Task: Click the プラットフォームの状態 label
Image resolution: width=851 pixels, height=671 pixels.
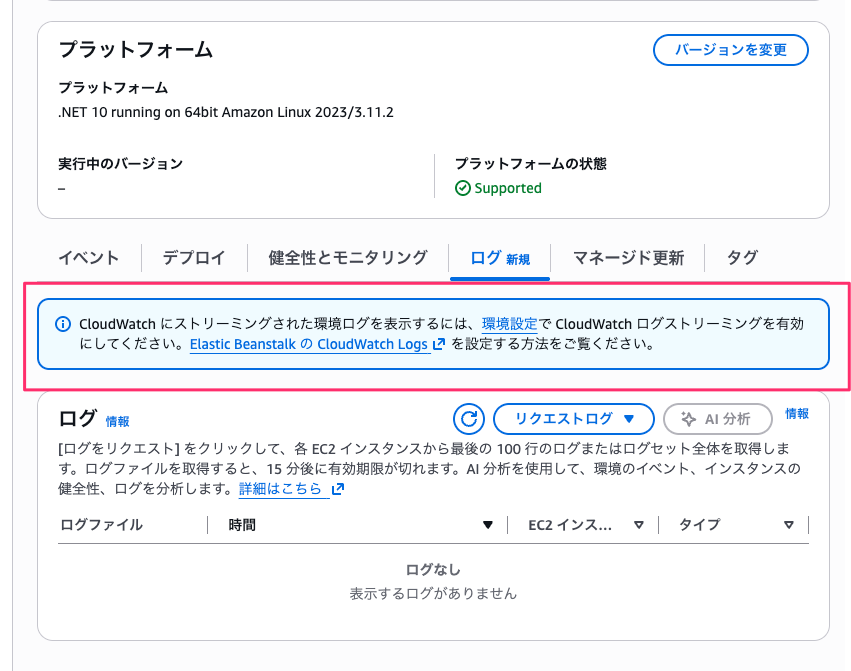Action: click(530, 164)
